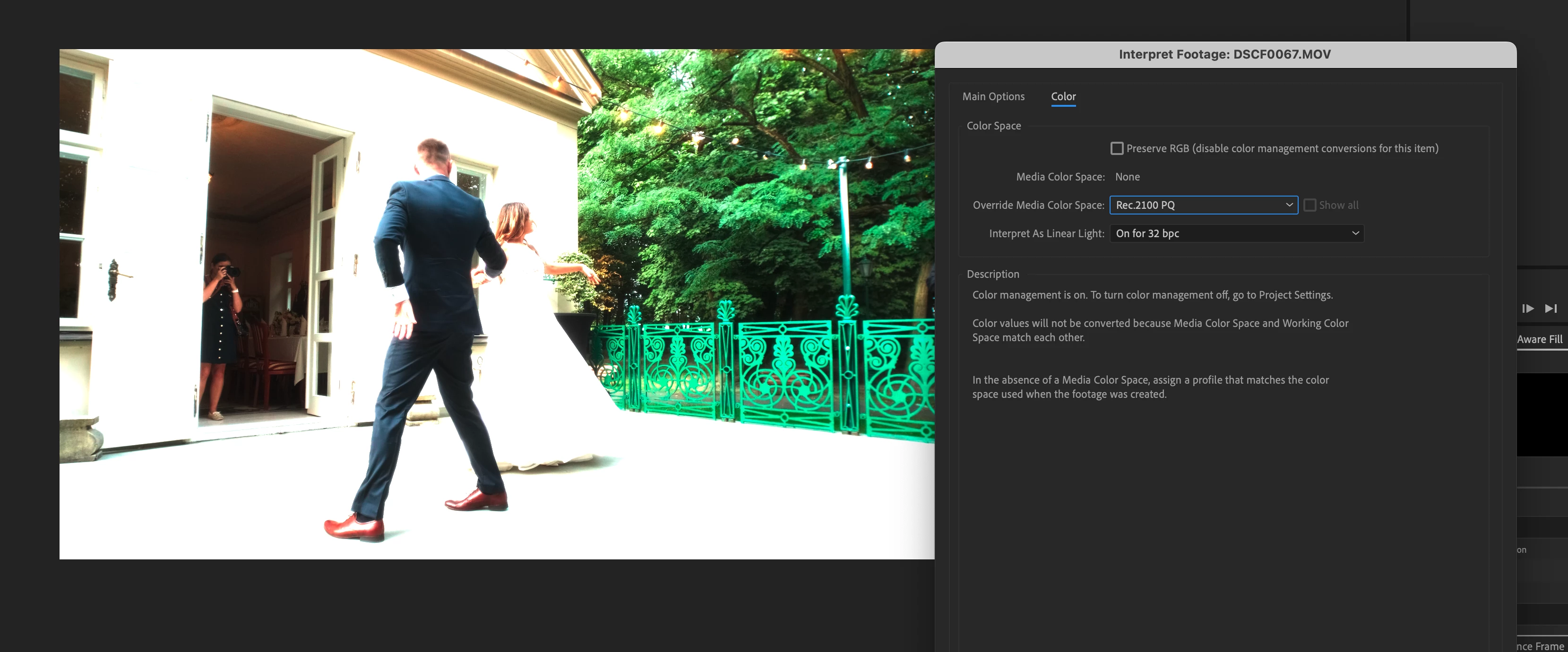Jump to last frame icon
1568x652 pixels.
[x=1551, y=309]
